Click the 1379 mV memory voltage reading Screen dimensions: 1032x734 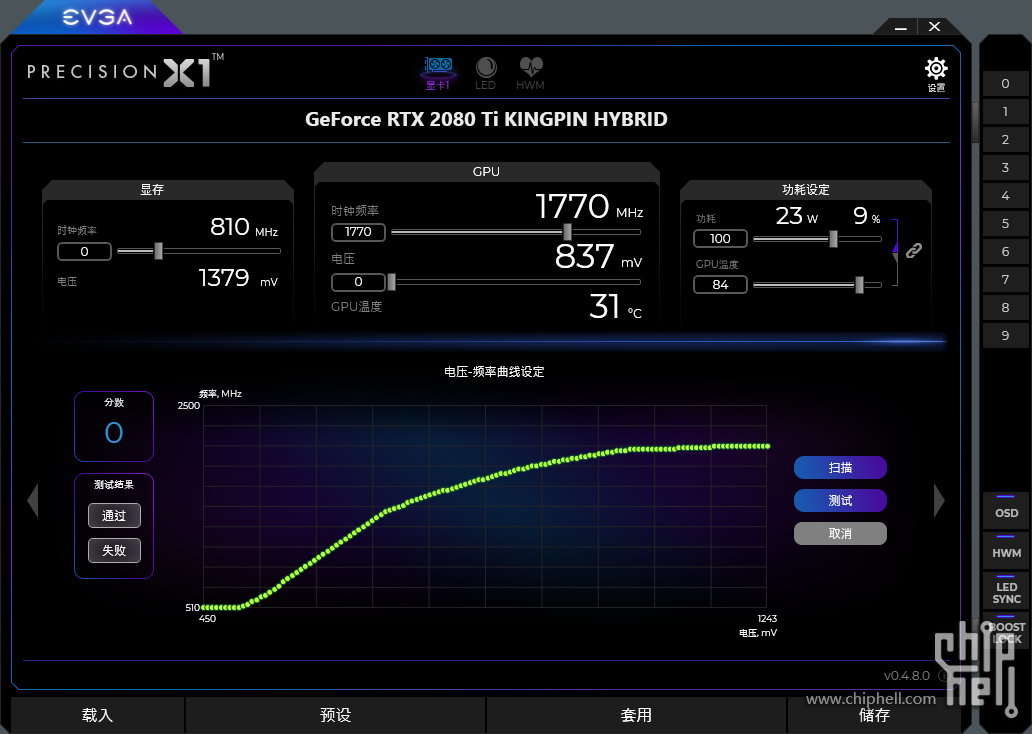point(238,278)
